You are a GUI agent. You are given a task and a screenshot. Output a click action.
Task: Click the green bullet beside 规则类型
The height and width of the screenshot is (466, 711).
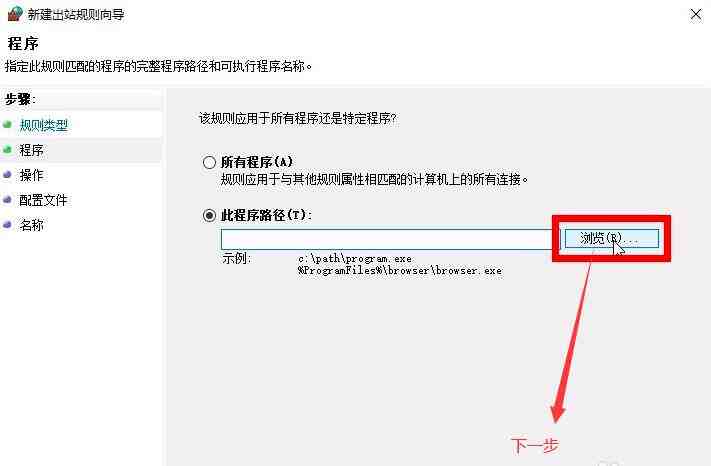pyautogui.click(x=7, y=124)
